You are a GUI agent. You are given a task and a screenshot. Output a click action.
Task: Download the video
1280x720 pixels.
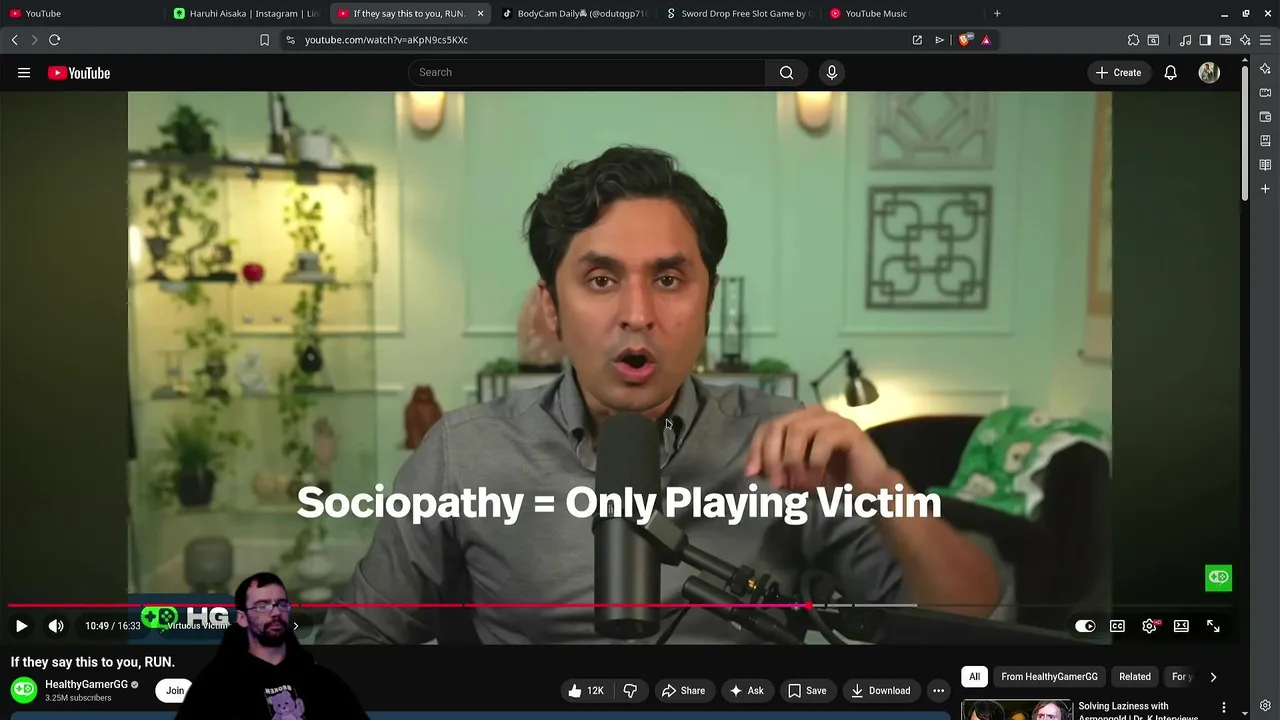(880, 691)
